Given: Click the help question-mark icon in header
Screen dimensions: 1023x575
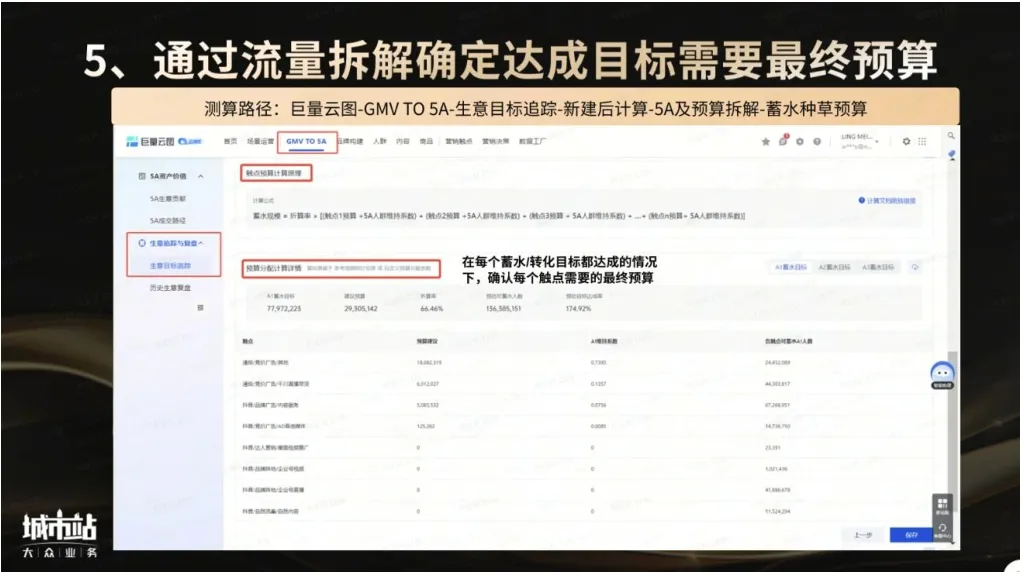Looking at the screenshot, I should tap(817, 142).
